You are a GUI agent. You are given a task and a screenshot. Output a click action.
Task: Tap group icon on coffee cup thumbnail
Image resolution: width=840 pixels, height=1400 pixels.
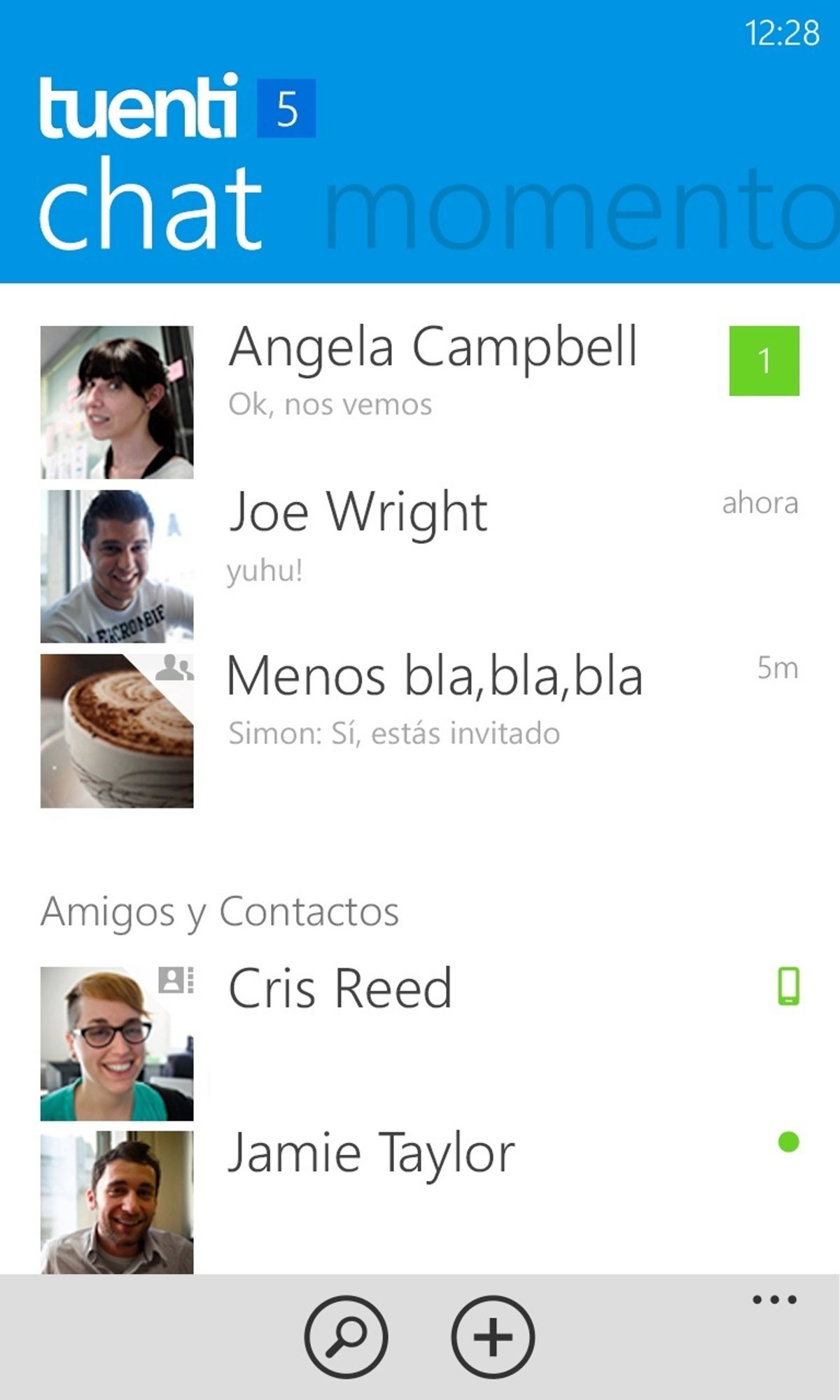tap(174, 668)
